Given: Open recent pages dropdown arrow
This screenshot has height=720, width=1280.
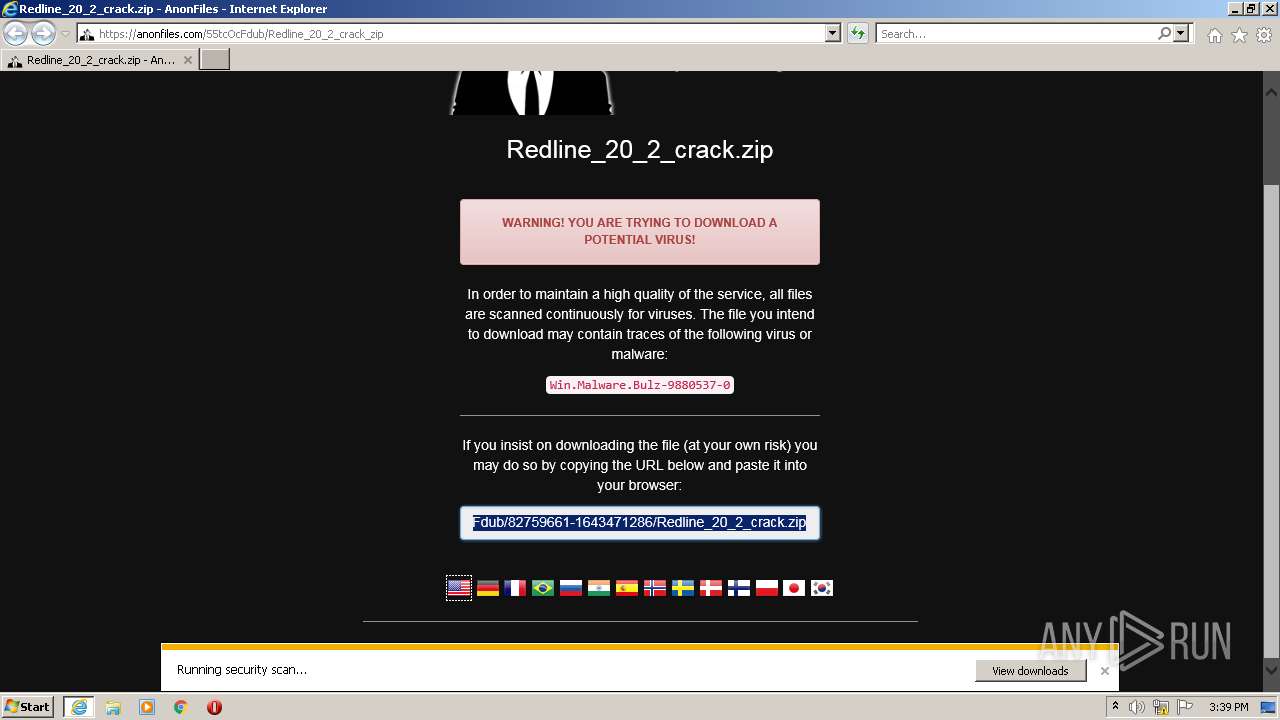Looking at the screenshot, I should click(65, 34).
